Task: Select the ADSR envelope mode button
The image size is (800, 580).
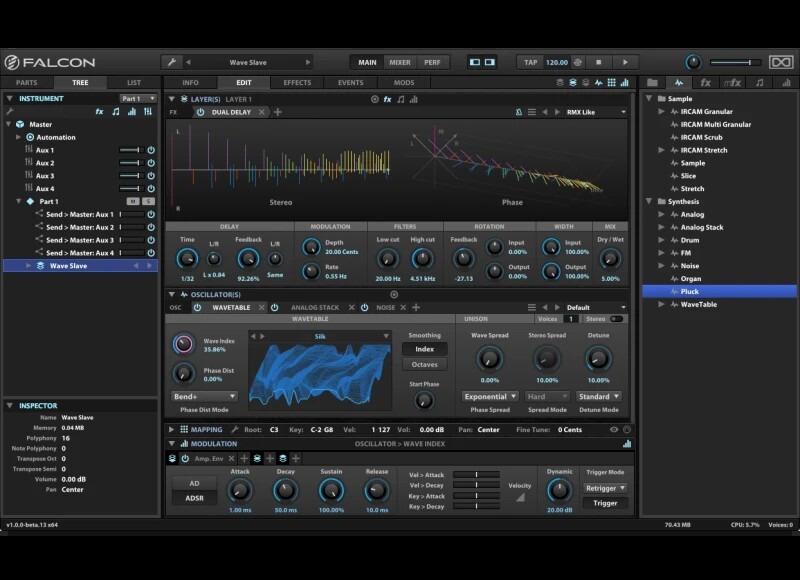Action: (x=194, y=498)
